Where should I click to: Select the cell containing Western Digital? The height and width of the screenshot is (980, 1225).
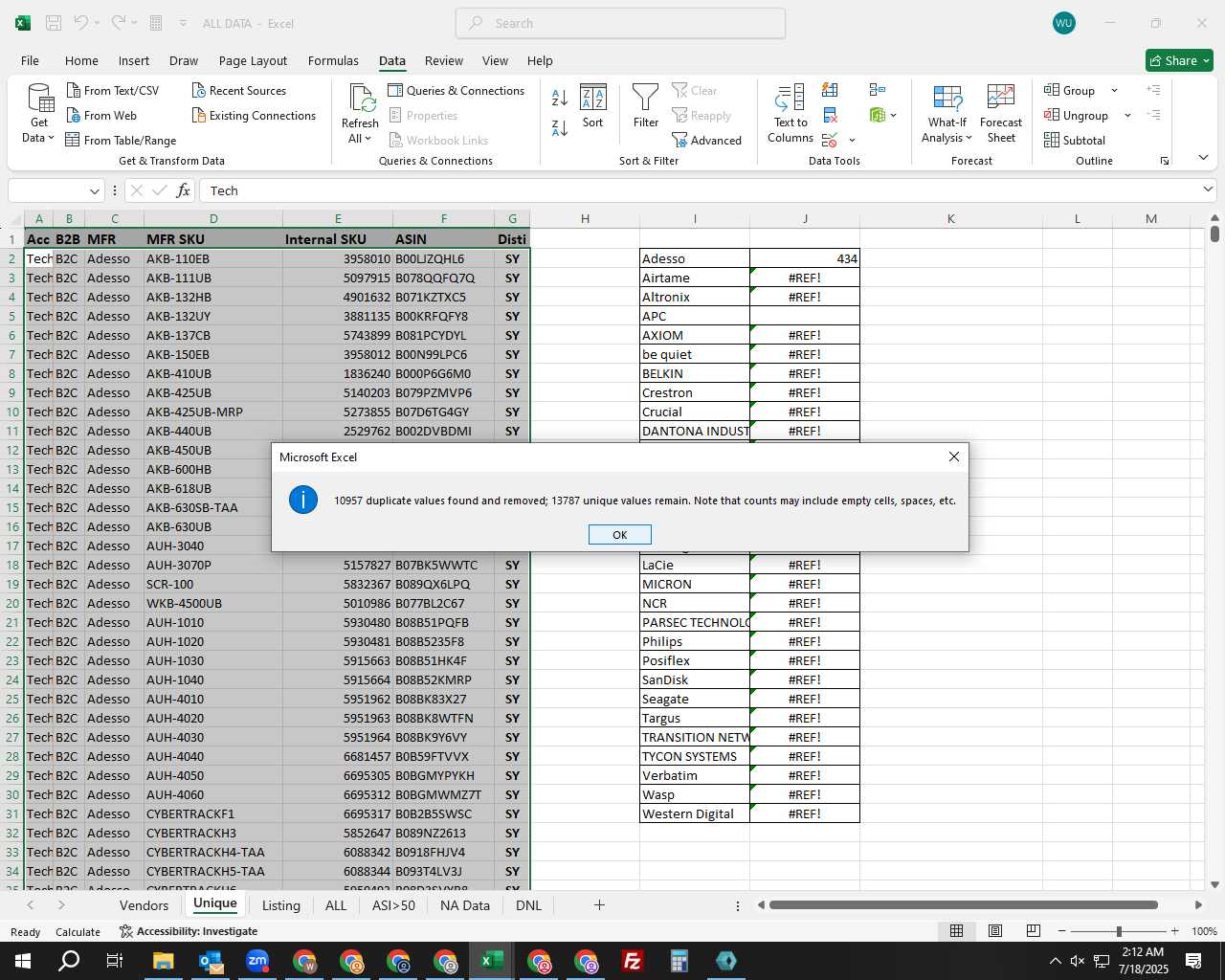[x=695, y=813]
